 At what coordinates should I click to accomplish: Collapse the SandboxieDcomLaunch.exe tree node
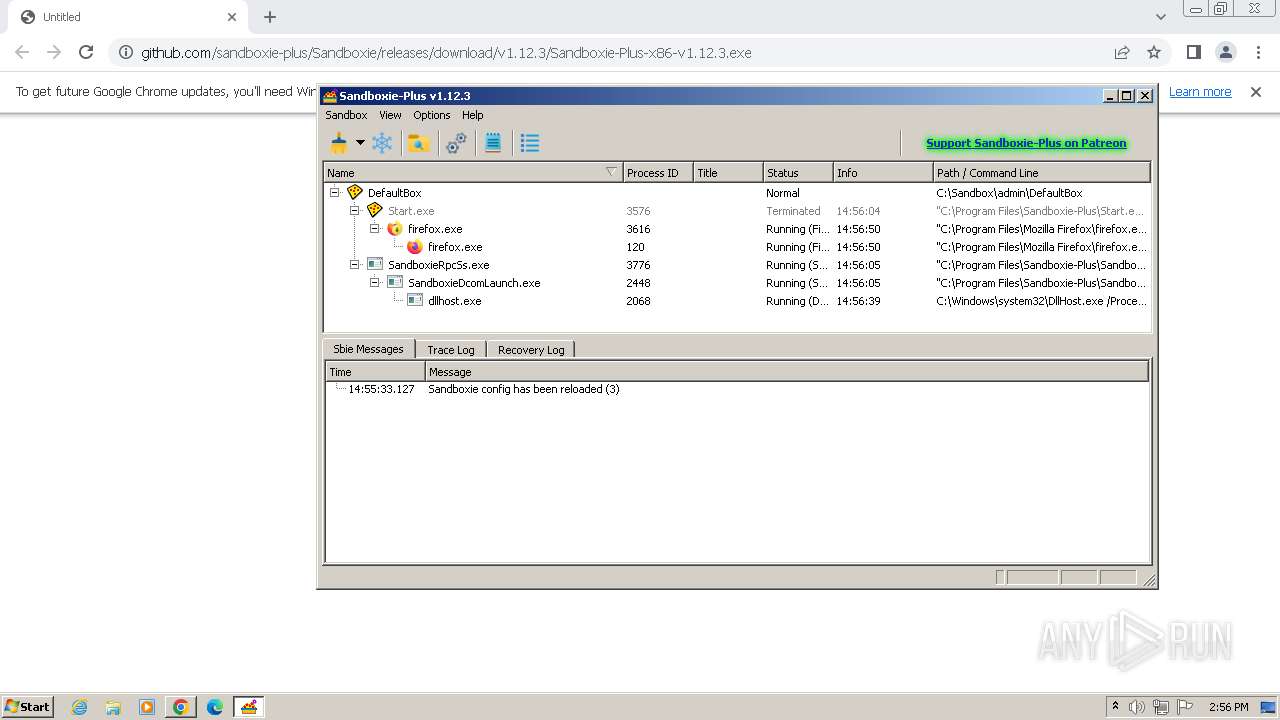point(375,283)
